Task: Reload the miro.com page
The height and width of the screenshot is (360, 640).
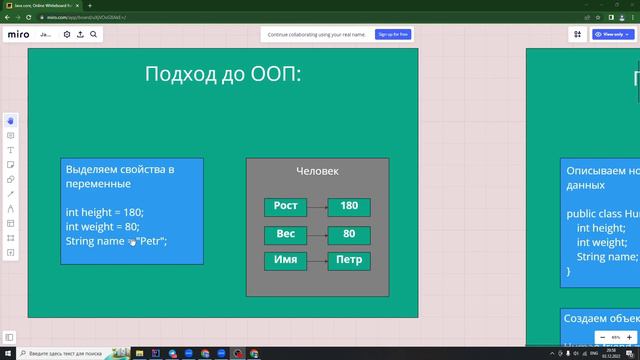Action: 29,18
